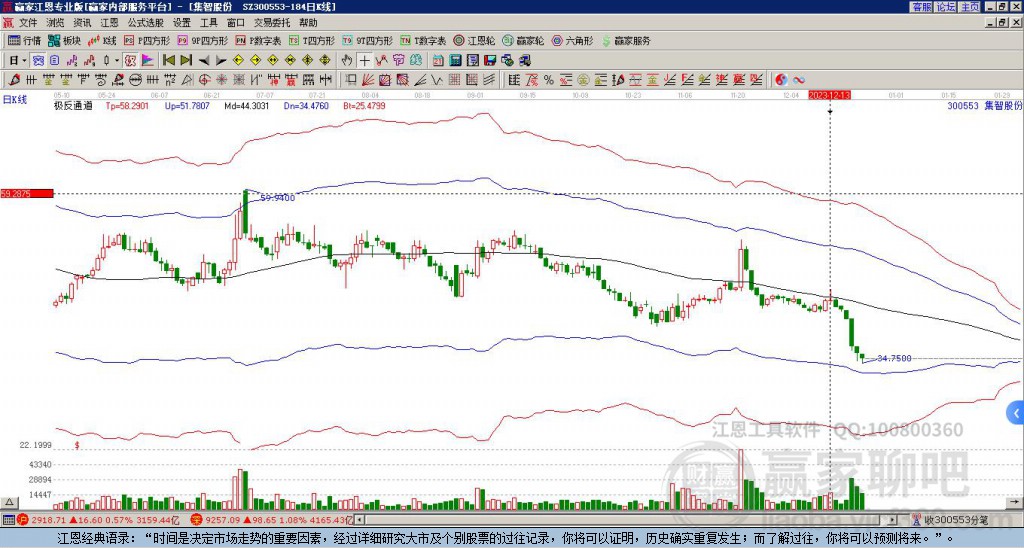The width and height of the screenshot is (1024, 548).
Task: Click the save floppy disk icon
Action: 490,61
